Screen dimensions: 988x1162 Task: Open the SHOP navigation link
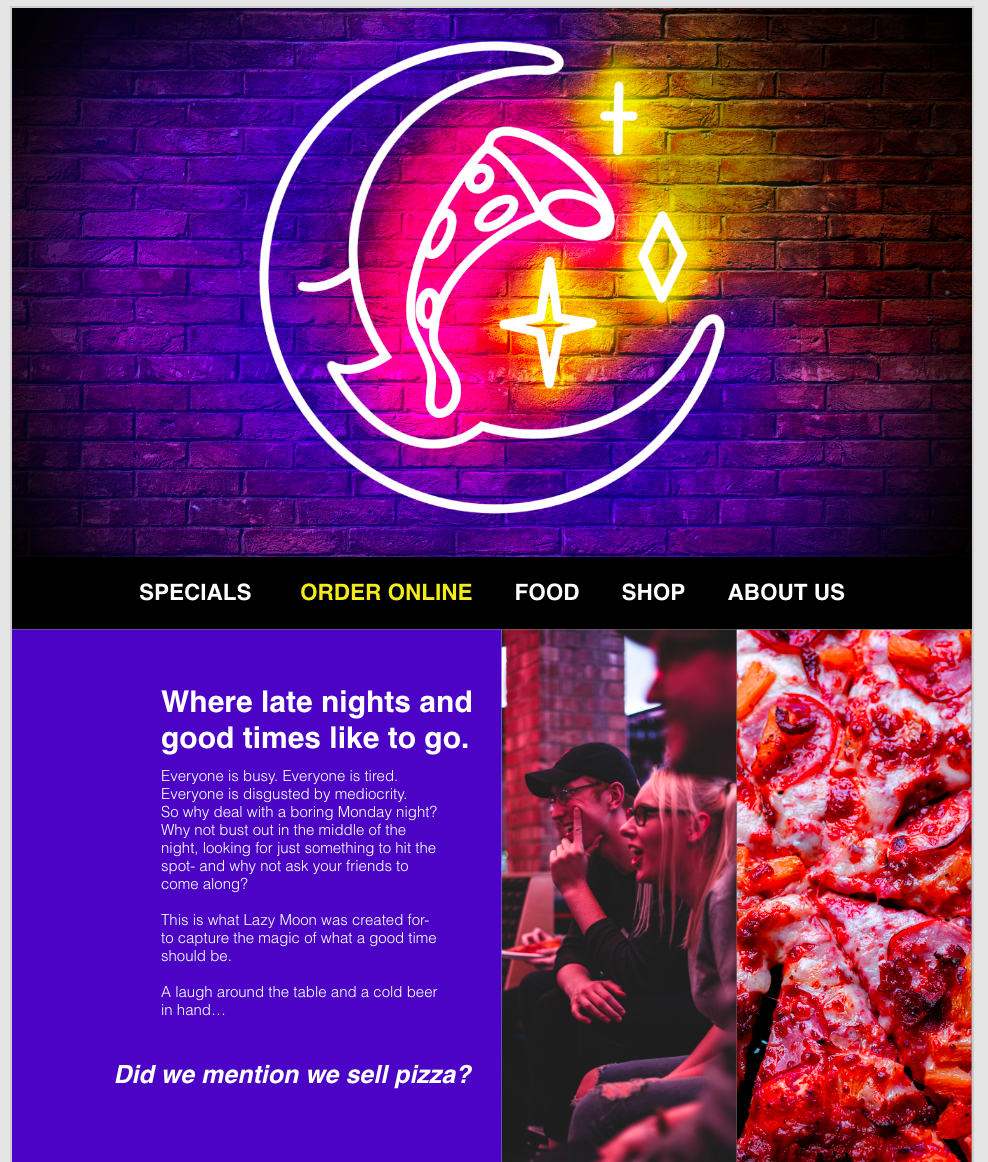click(x=653, y=592)
